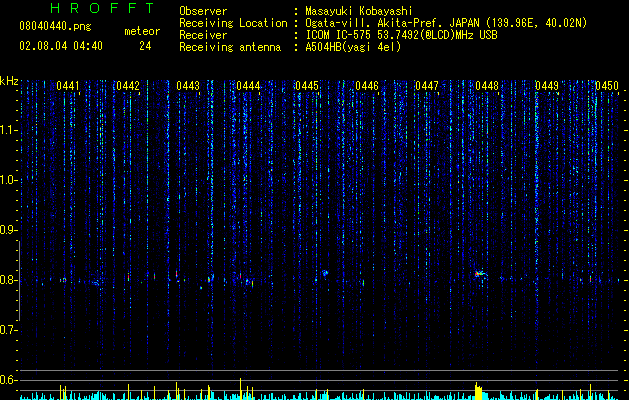Click the 0446 time marker
The width and height of the screenshot is (629, 400).
pyautogui.click(x=367, y=86)
